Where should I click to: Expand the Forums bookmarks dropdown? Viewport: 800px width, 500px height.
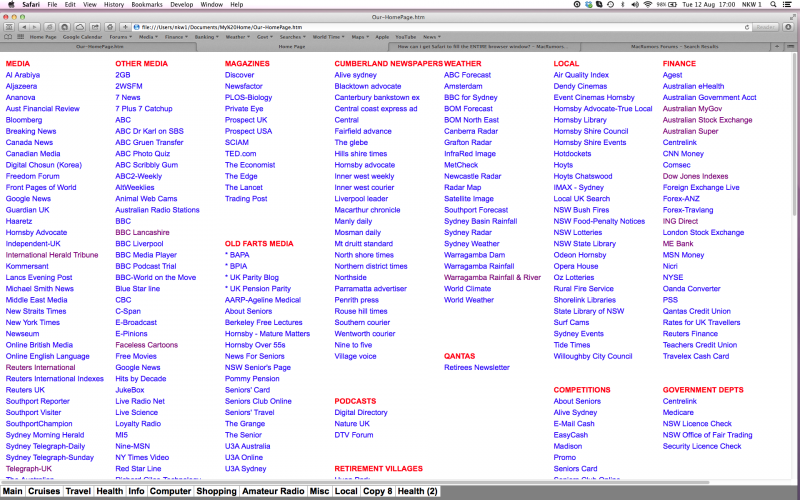pyautogui.click(x=120, y=37)
